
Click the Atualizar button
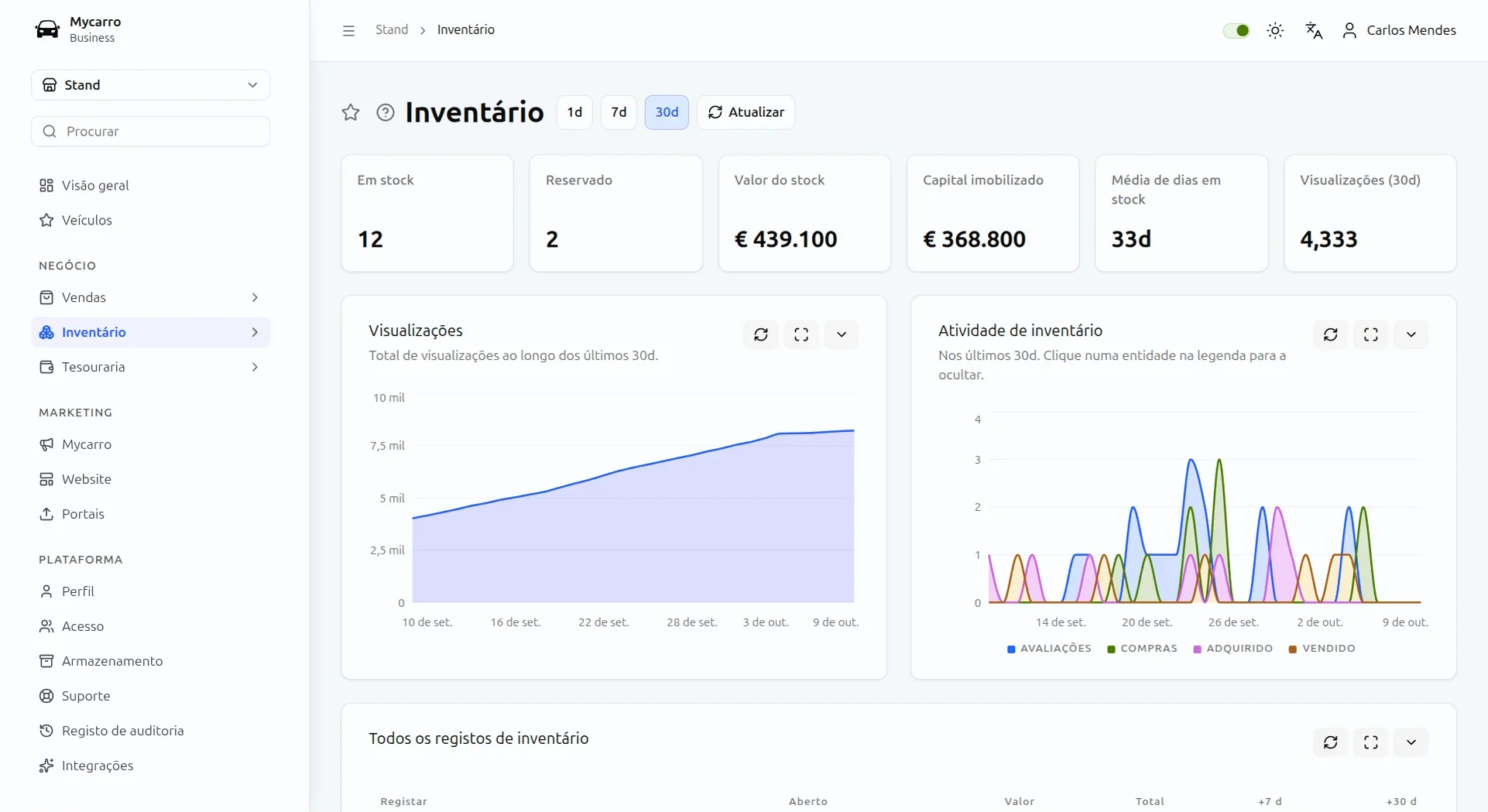pyautogui.click(x=746, y=112)
